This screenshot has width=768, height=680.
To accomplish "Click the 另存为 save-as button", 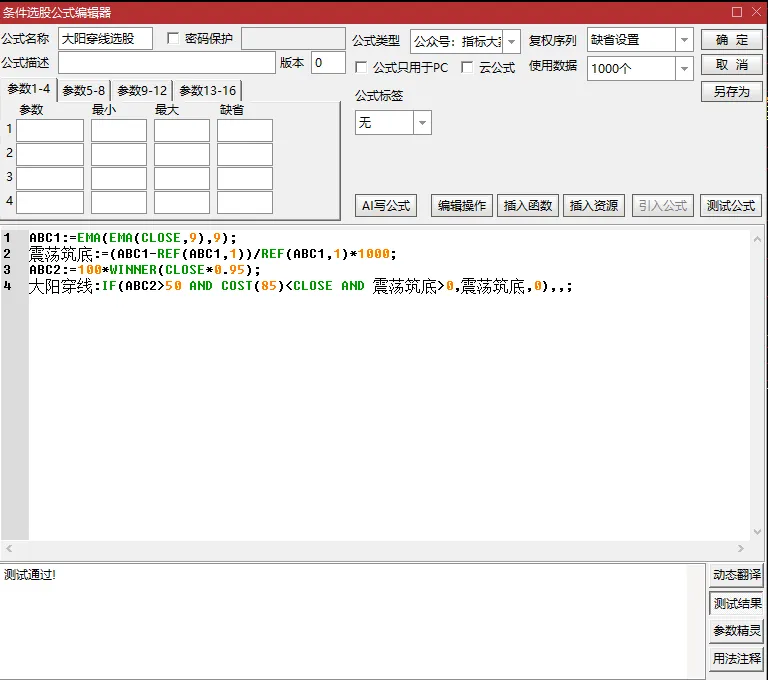I will click(731, 92).
